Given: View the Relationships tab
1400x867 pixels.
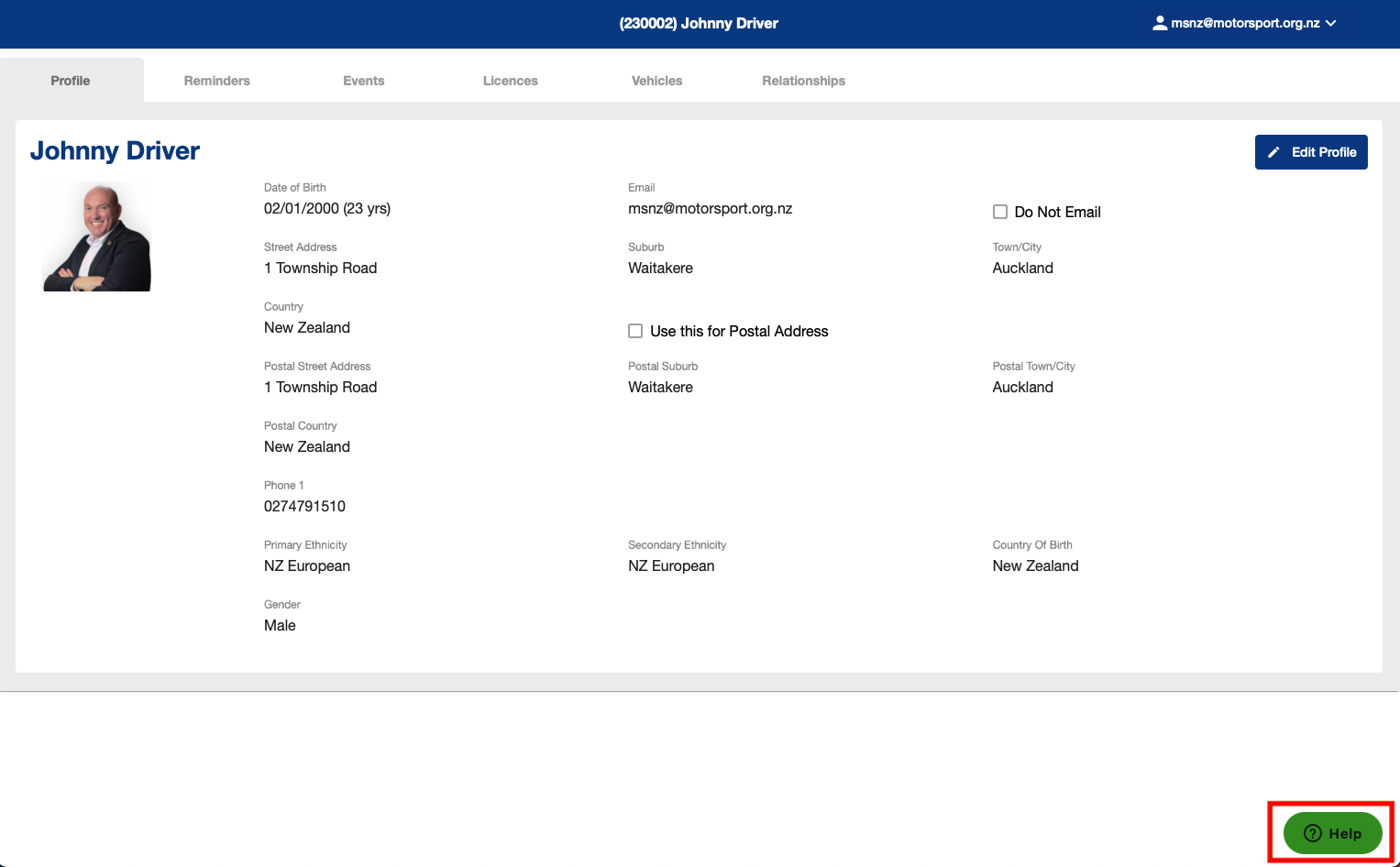Looking at the screenshot, I should [x=803, y=81].
